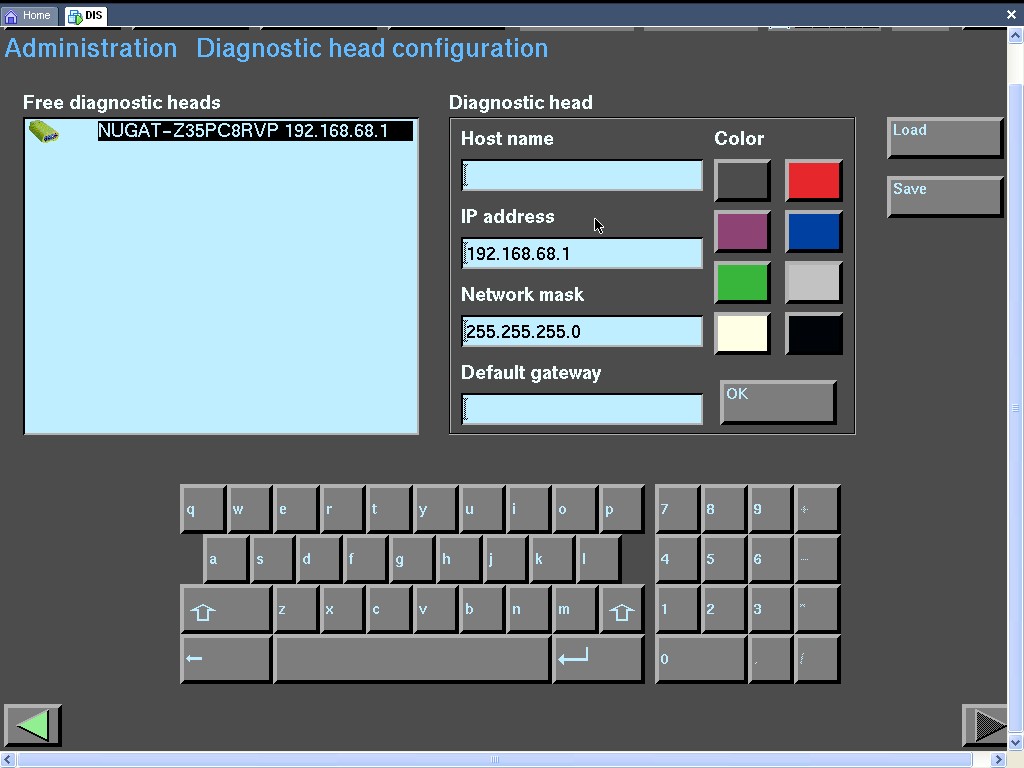The image size is (1024, 768).
Task: Click the green left arrow back button
Action: click(33, 726)
